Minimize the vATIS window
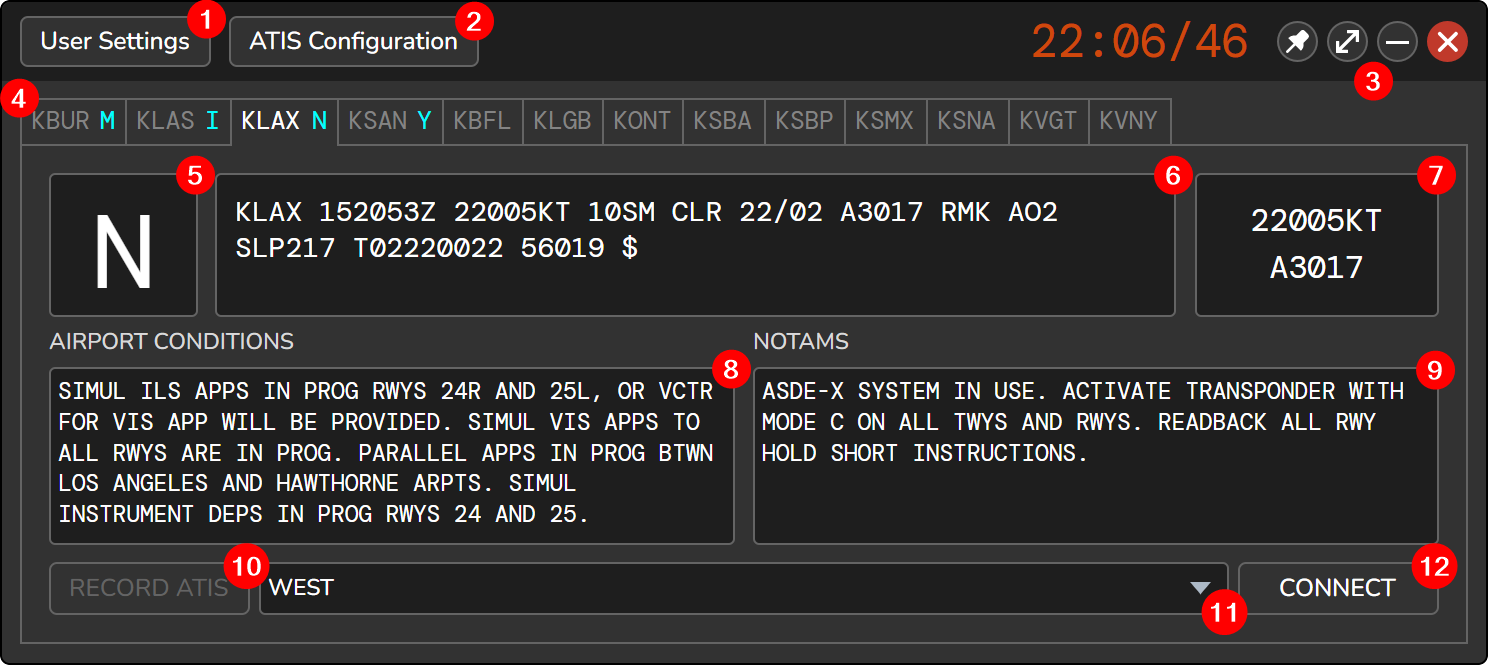This screenshot has height=665, width=1488. (1397, 42)
